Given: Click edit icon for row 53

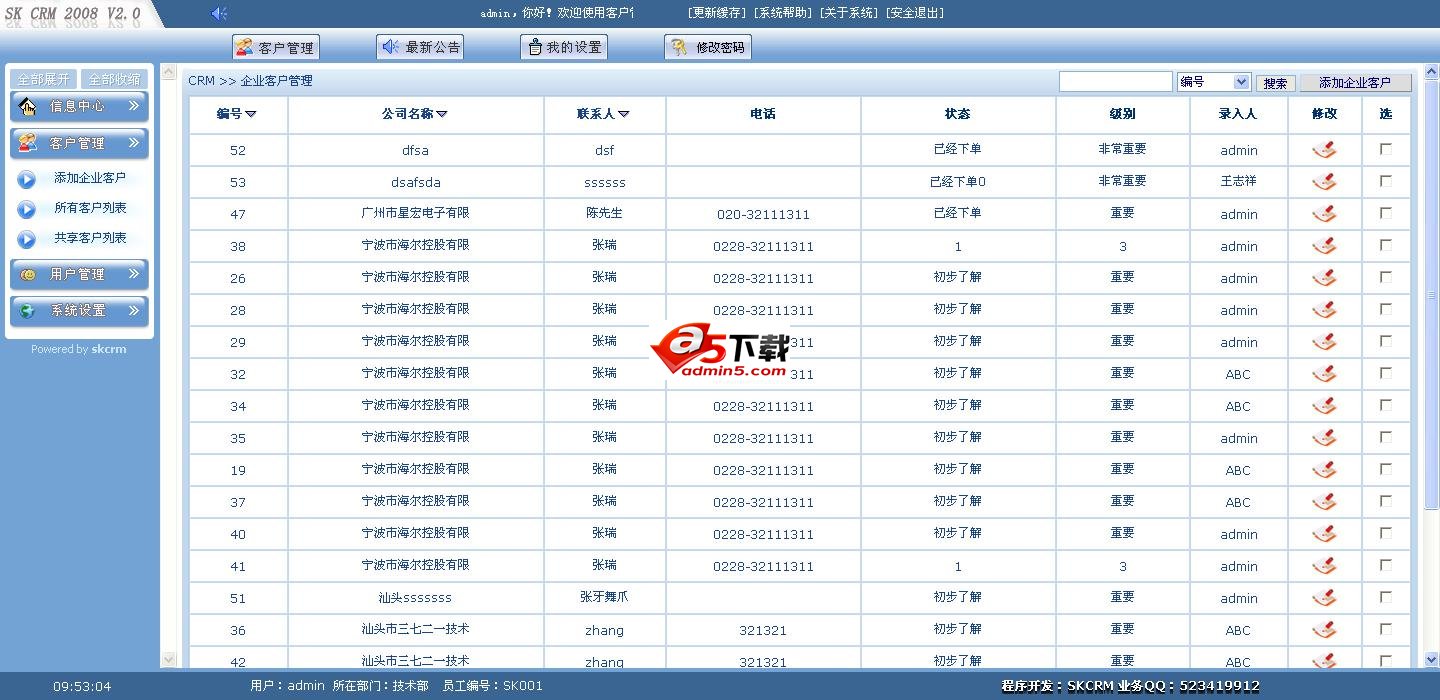Looking at the screenshot, I should point(1324,182).
